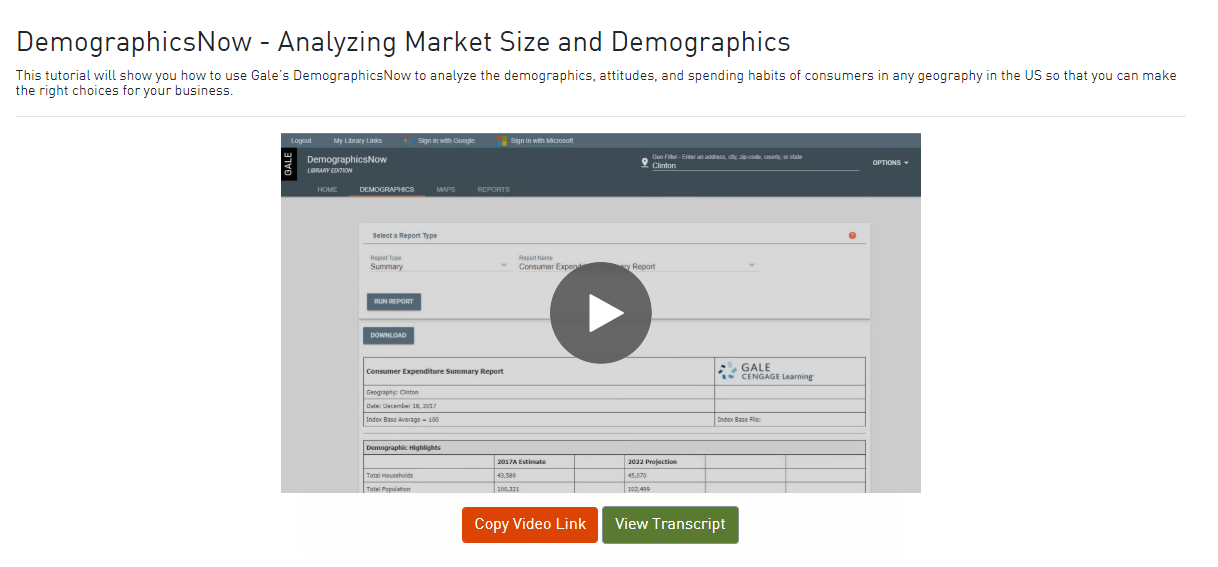This screenshot has width=1218, height=567.
Task: Click the 'Index Base File:' cell
Action: [x=790, y=419]
